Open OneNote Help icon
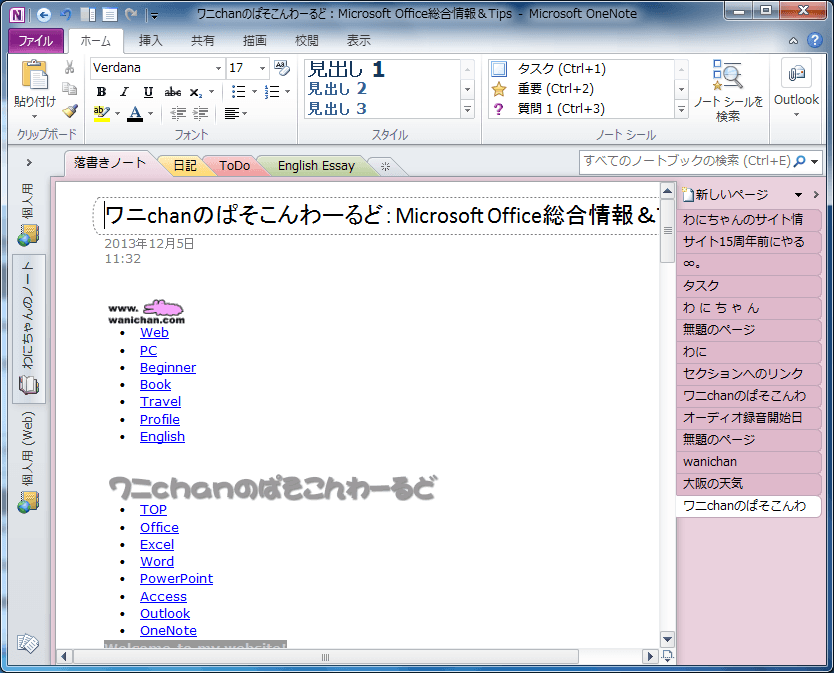Image resolution: width=834 pixels, height=673 pixels. click(814, 40)
